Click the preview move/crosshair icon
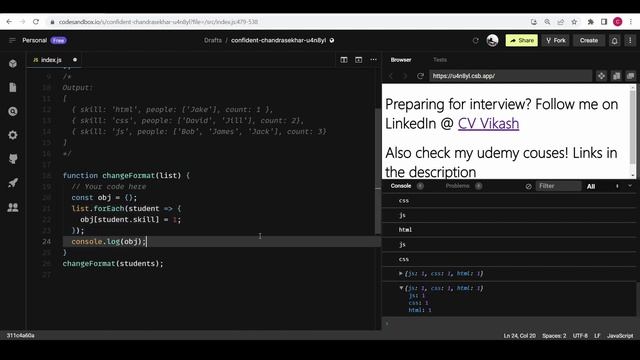This screenshot has height=360, width=640. [601, 76]
